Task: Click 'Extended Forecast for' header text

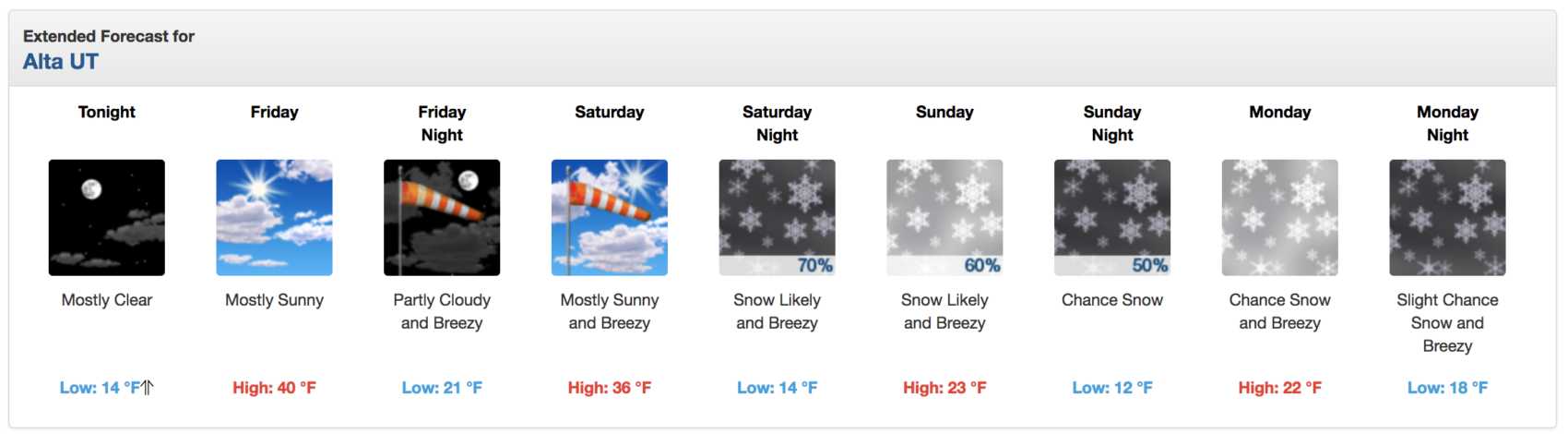Action: coord(109,36)
